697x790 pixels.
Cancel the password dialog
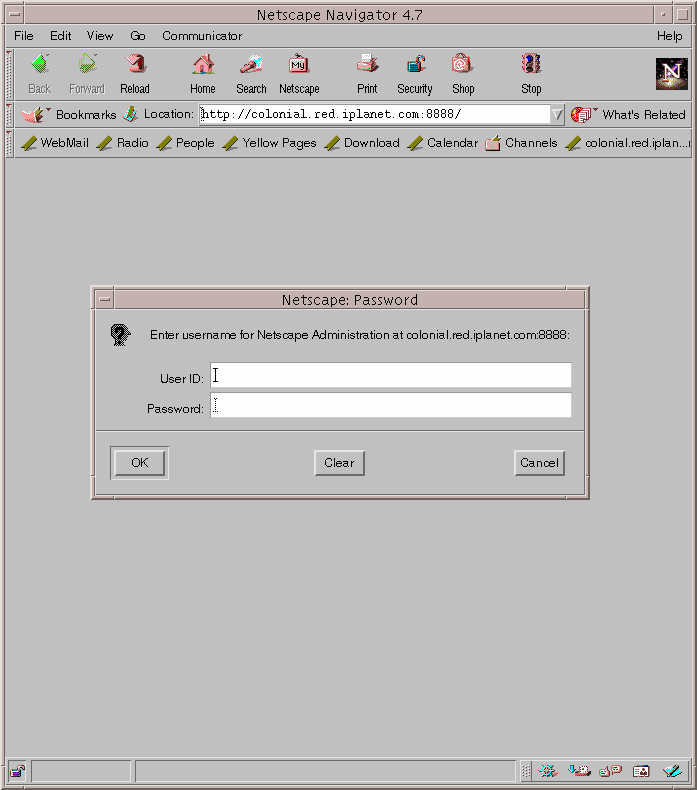click(539, 463)
